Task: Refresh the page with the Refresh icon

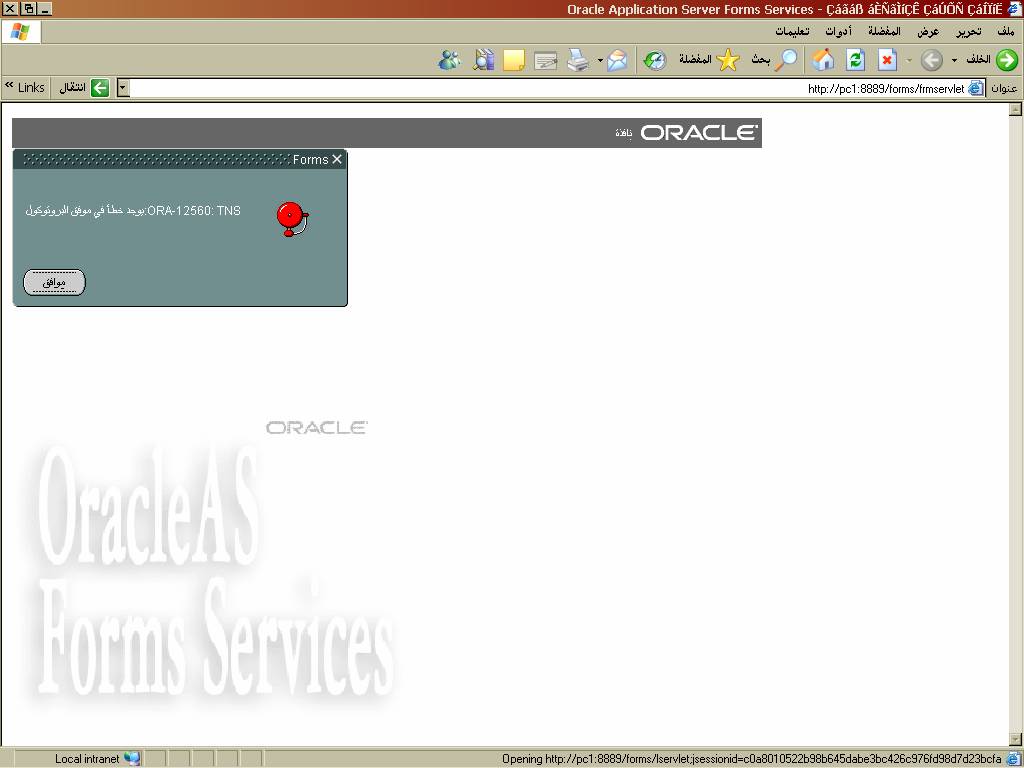Action: click(x=855, y=60)
